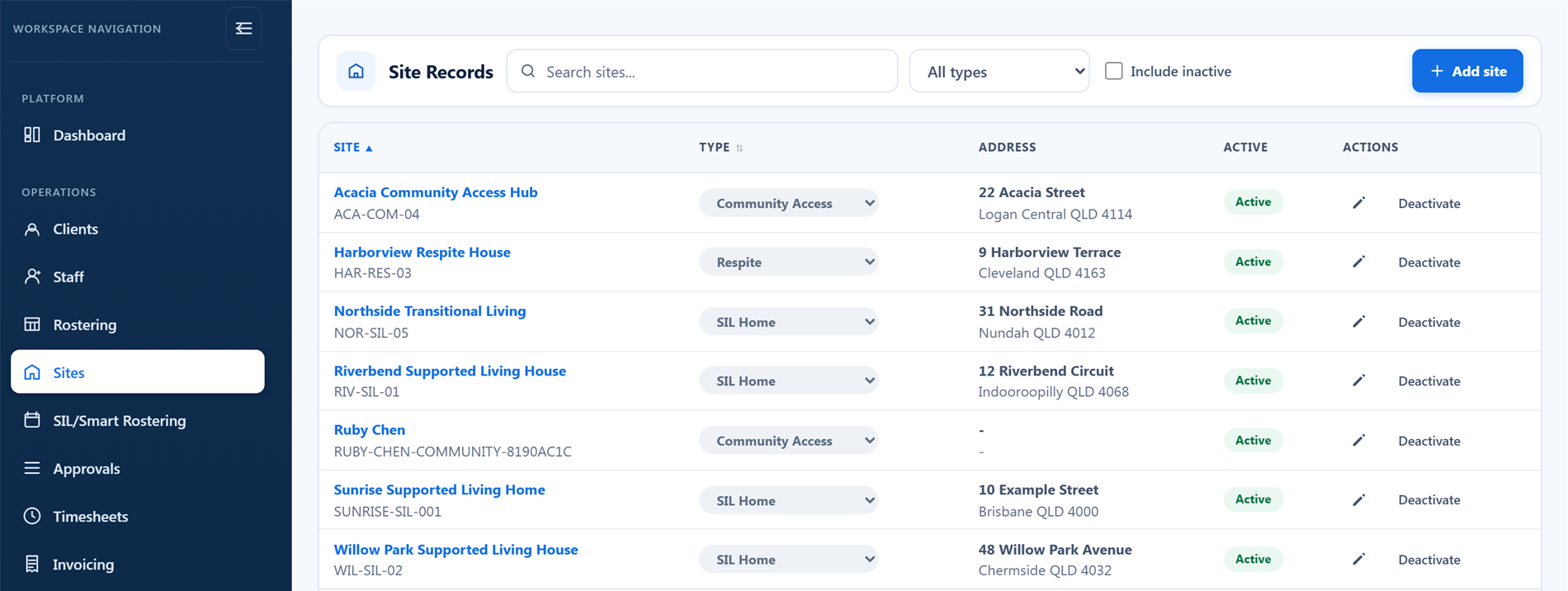Go to Dashboard in the sidebar
This screenshot has width=1568, height=591.
tap(138, 135)
